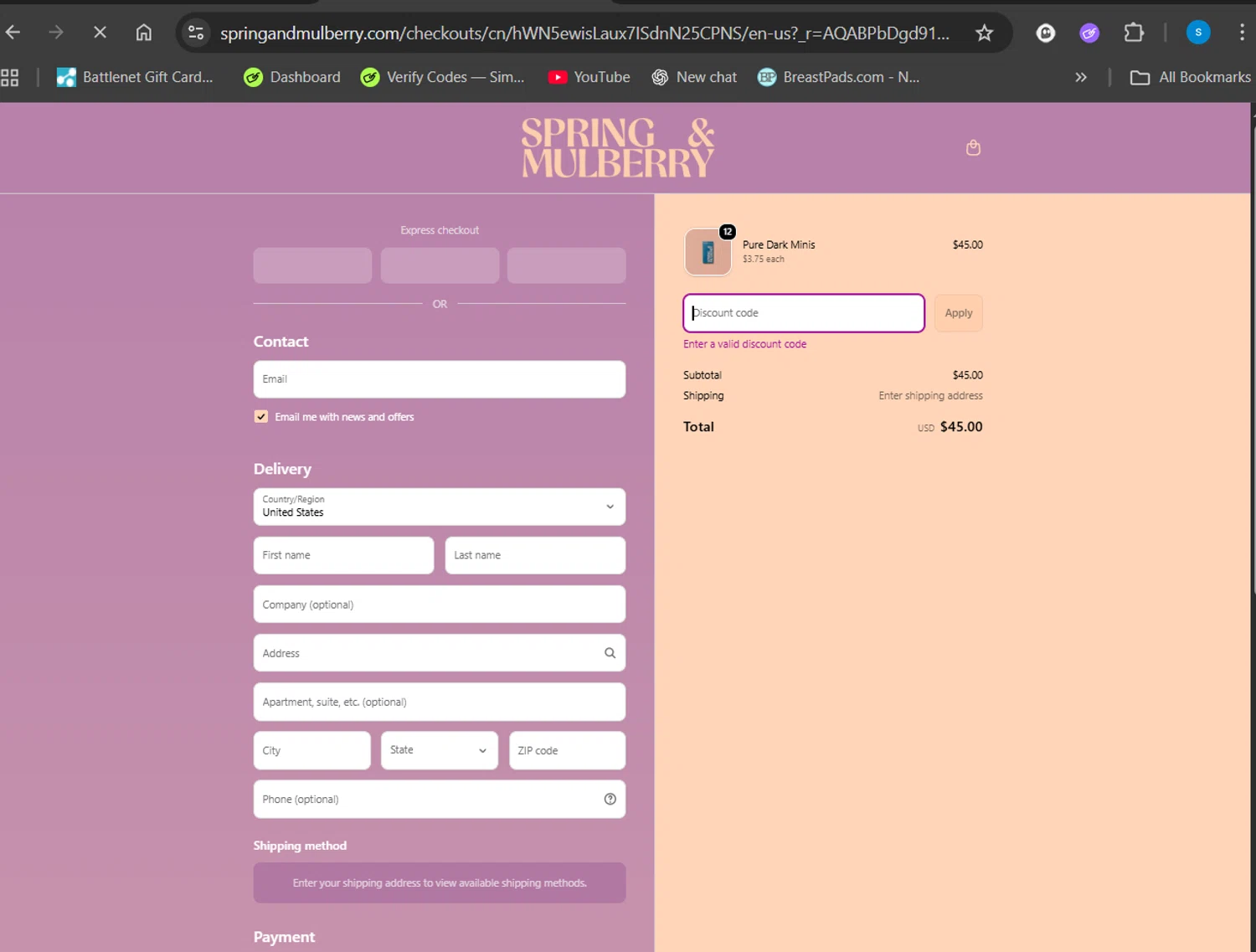Image resolution: width=1256 pixels, height=952 pixels.
Task: Click the 'Pure Dark Minis' product name
Action: [x=779, y=244]
